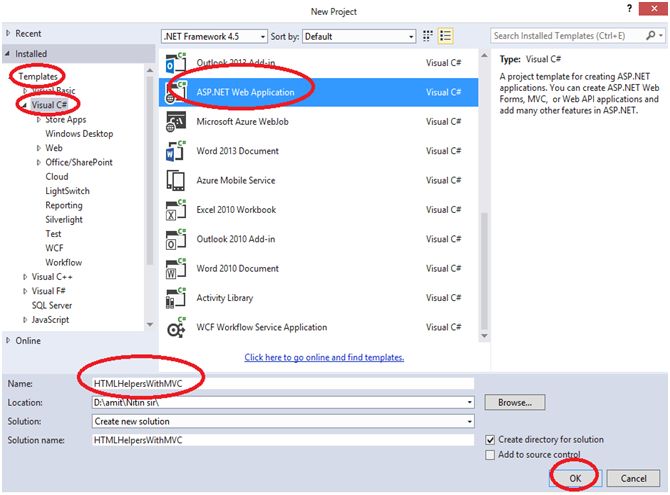Click the OK button
This screenshot has height=495, width=670.
(x=575, y=478)
